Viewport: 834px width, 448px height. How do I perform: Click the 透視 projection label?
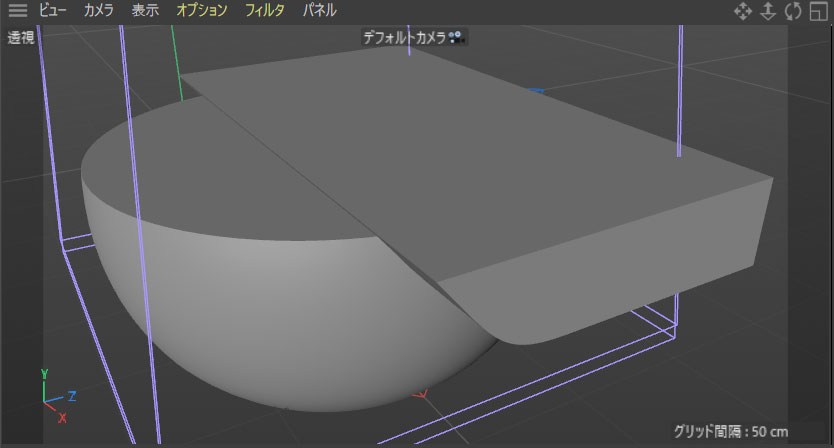point(21,38)
